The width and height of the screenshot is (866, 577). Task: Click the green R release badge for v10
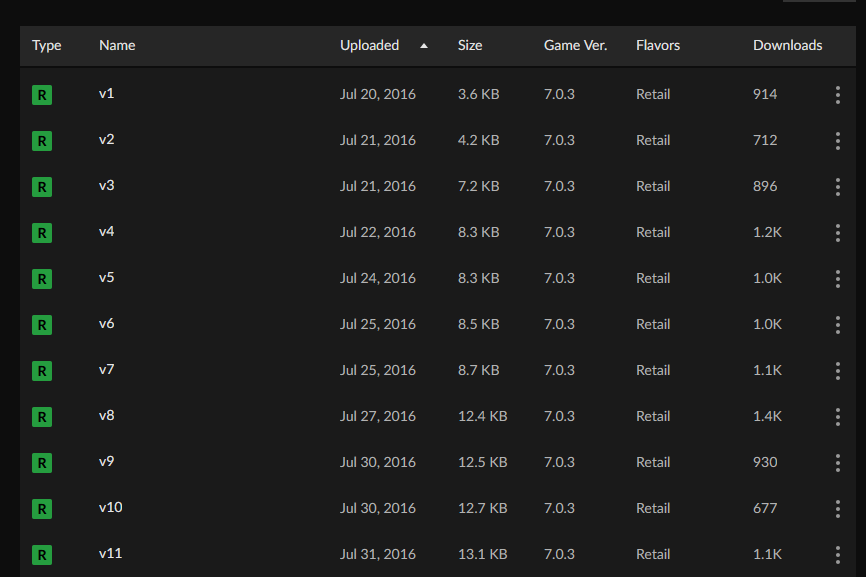[42, 509]
